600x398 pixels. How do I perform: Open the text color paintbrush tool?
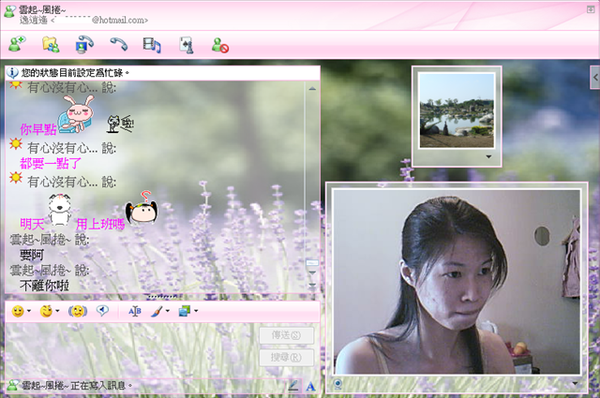point(157,311)
